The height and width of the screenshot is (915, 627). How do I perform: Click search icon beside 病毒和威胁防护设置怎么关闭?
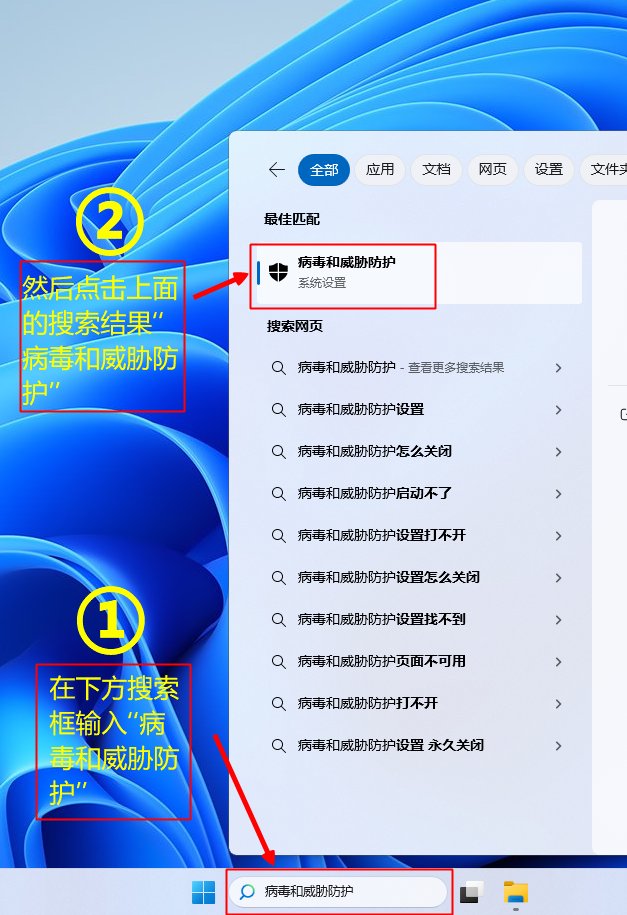tap(278, 578)
